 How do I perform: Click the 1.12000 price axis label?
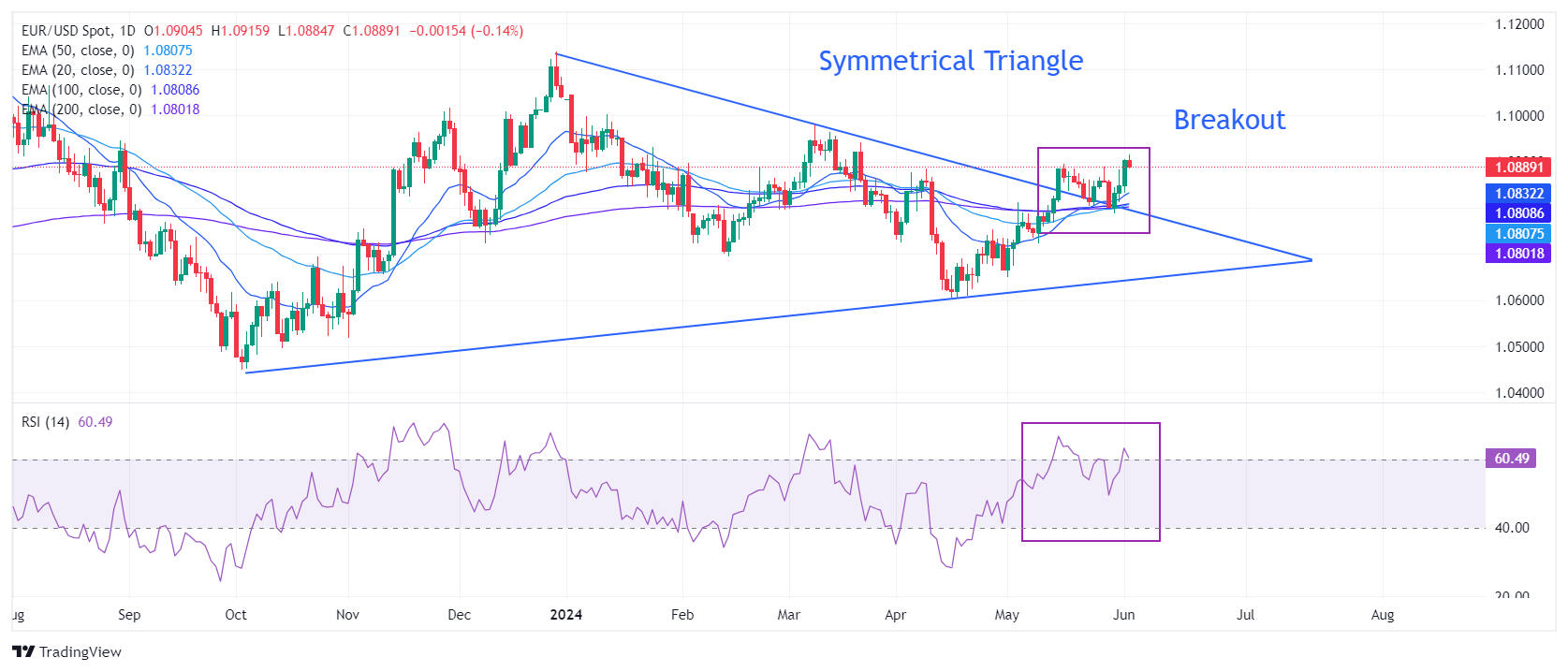(1519, 24)
